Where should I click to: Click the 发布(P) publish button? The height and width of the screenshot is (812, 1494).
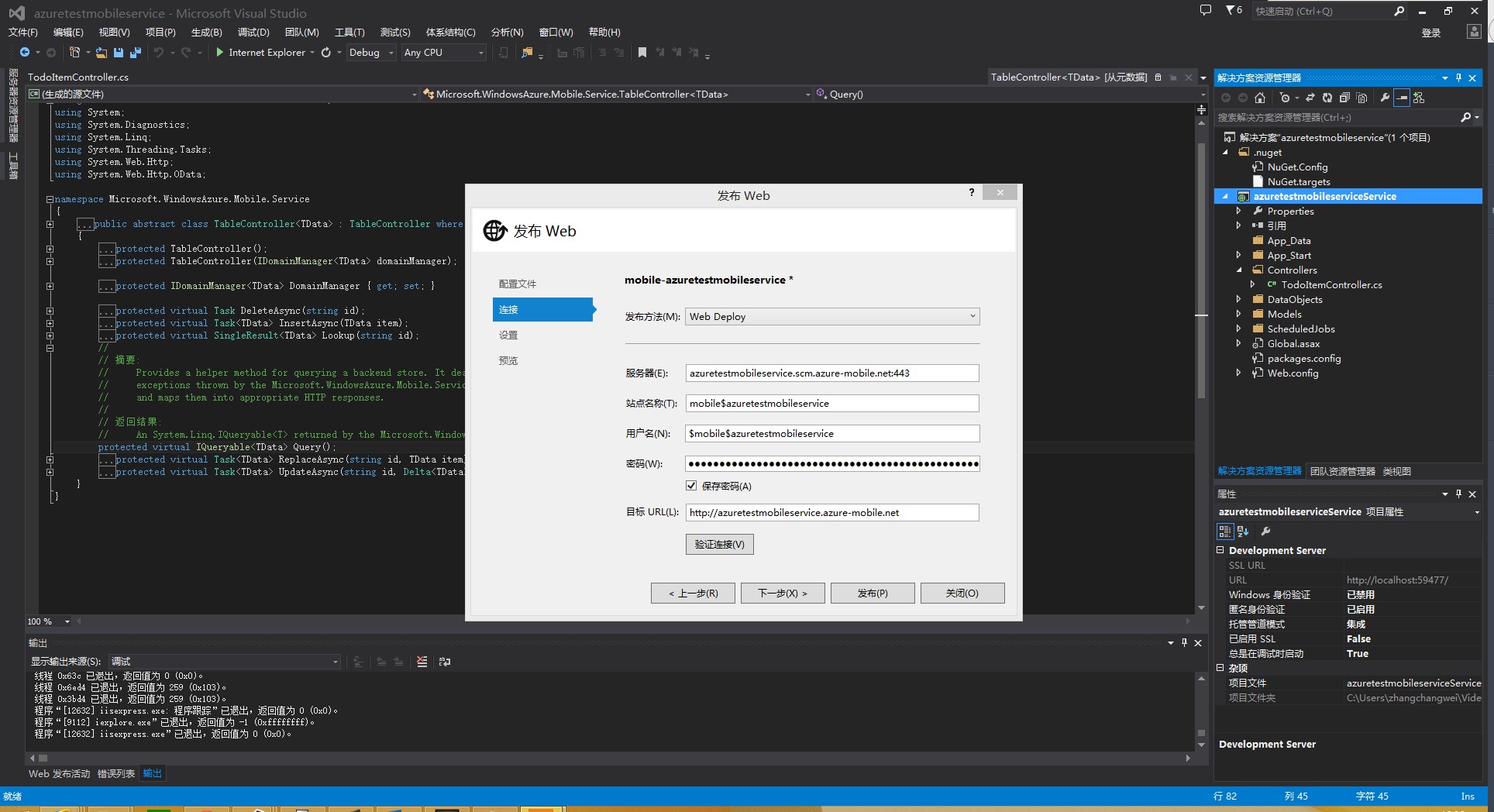[x=873, y=594]
